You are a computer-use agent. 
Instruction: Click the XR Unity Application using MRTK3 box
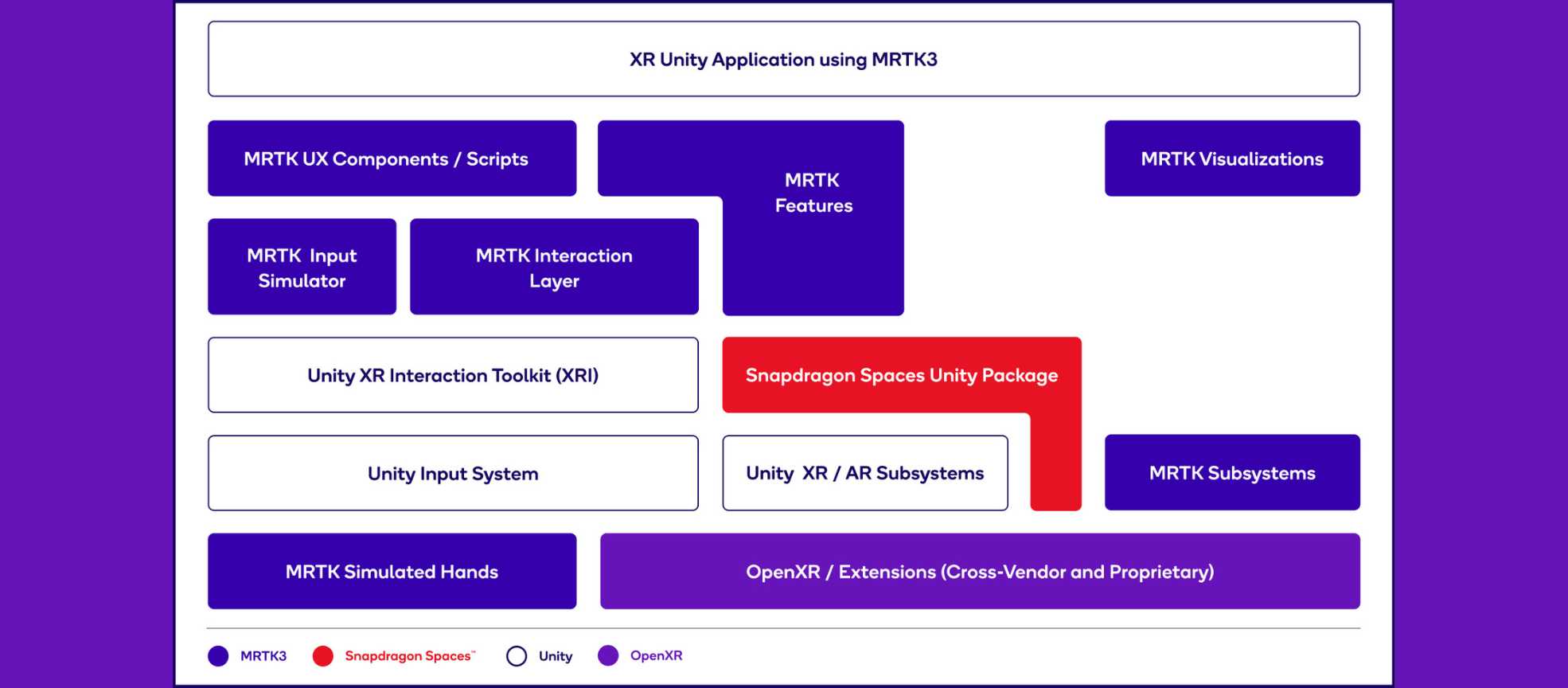(783, 59)
